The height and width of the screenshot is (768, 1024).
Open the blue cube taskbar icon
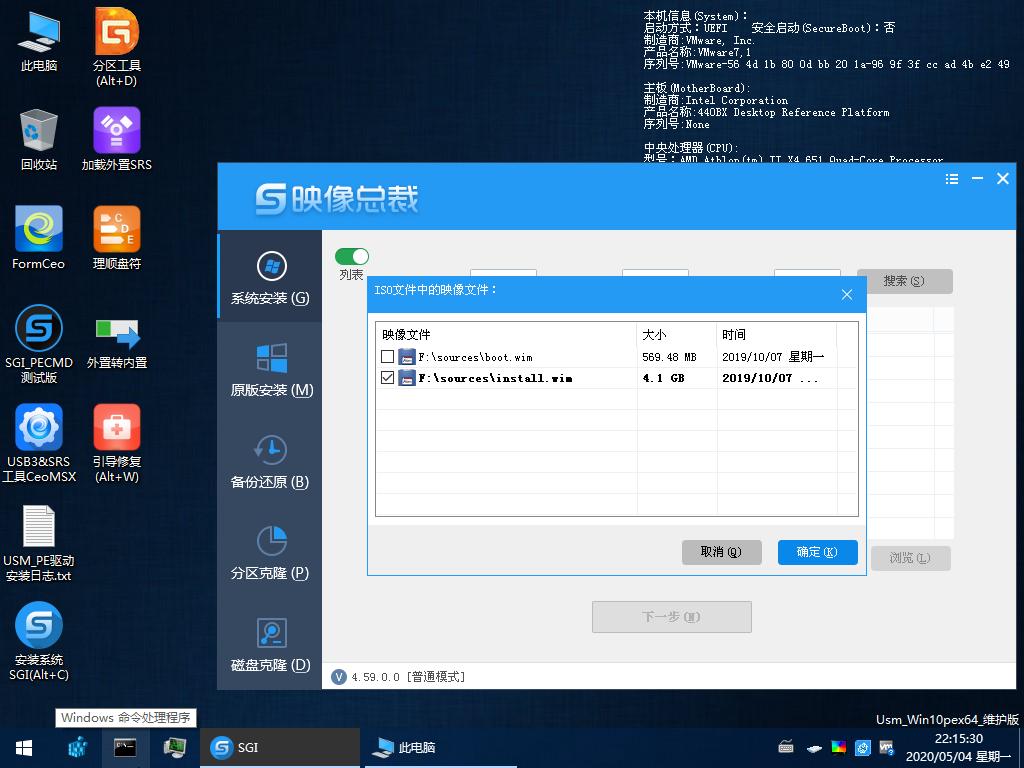tap(78, 748)
